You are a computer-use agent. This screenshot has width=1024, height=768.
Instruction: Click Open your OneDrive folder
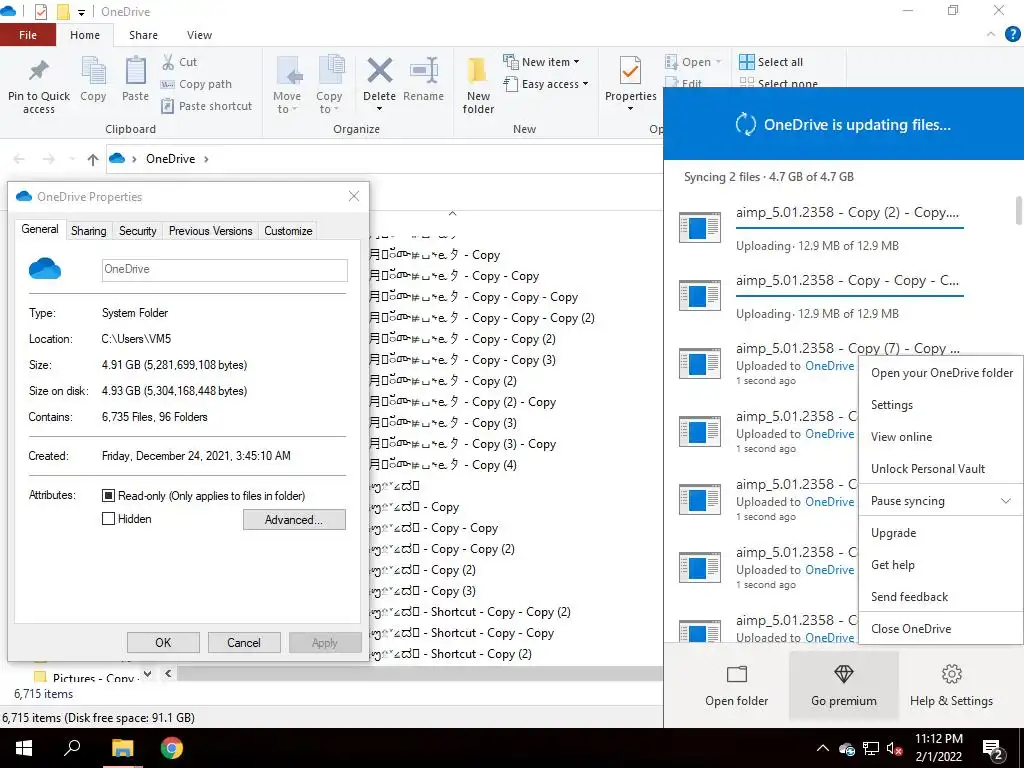pyautogui.click(x=940, y=373)
